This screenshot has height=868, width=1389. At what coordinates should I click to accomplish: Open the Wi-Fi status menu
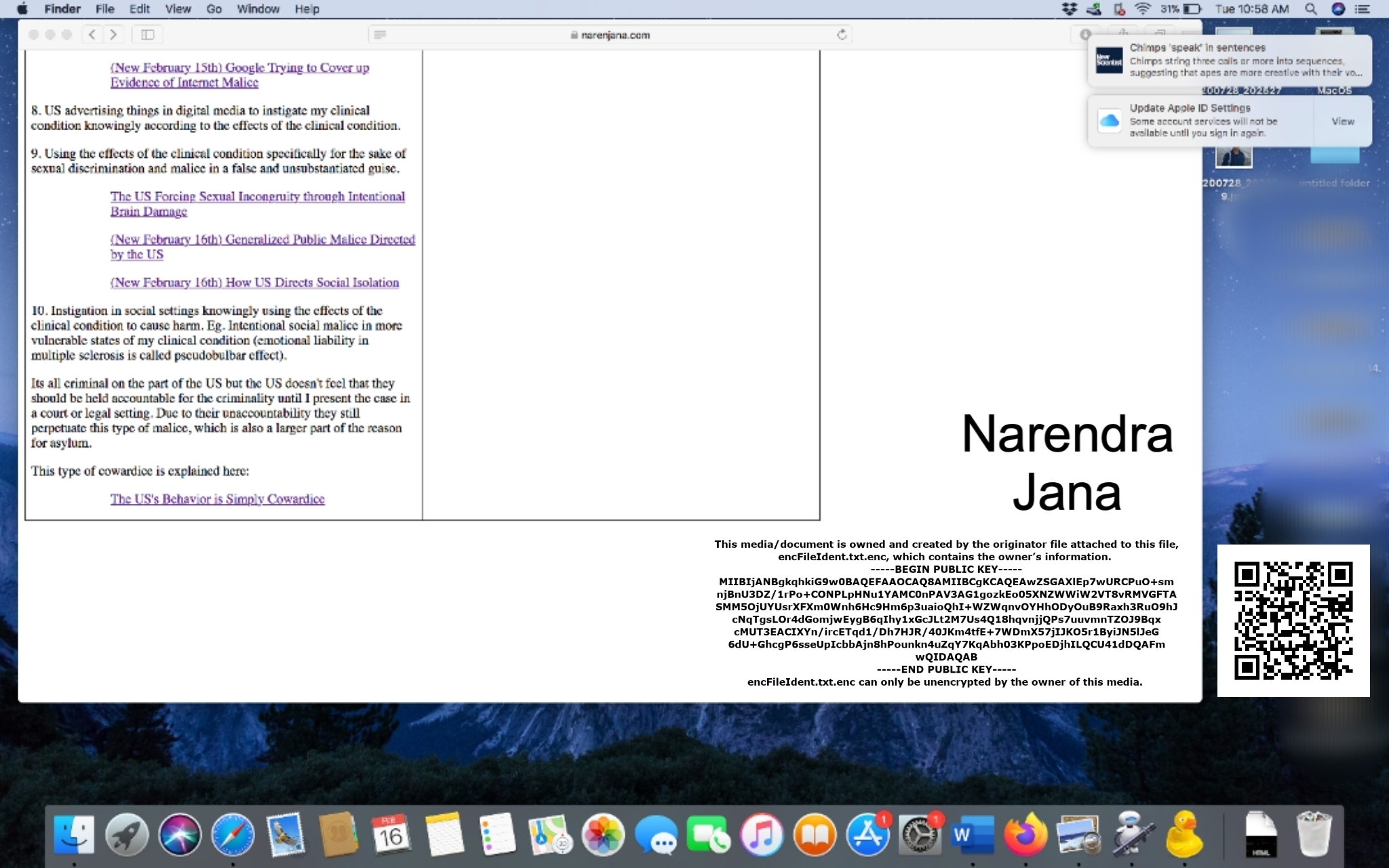(x=1143, y=9)
